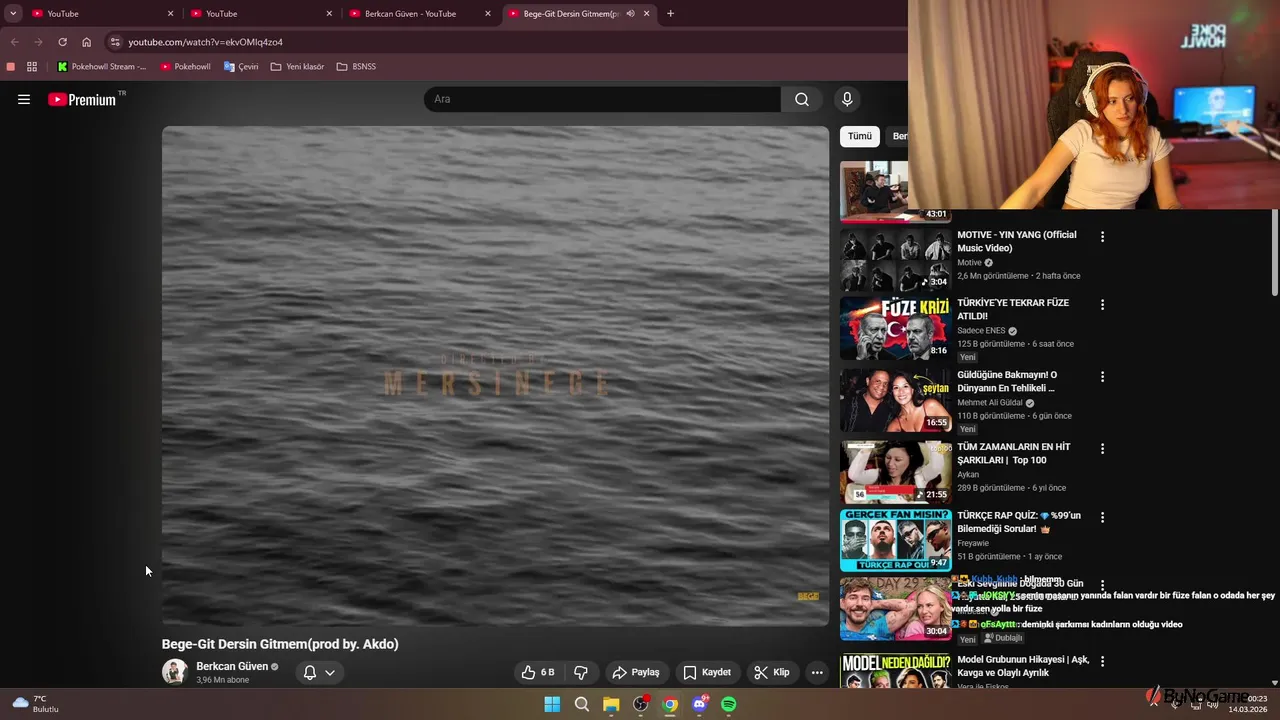Open the Sadece ENES channel name
Screen dimensions: 1280x720
(981, 331)
